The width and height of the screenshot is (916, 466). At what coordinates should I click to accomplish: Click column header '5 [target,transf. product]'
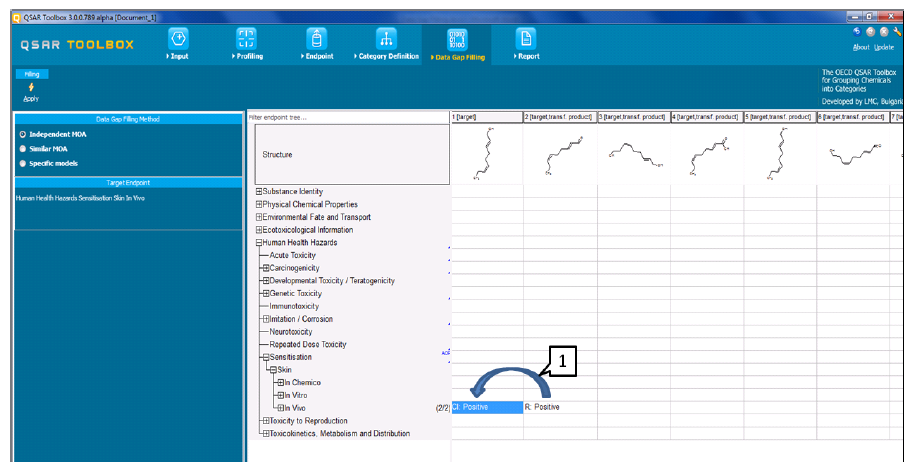pyautogui.click(x=780, y=117)
